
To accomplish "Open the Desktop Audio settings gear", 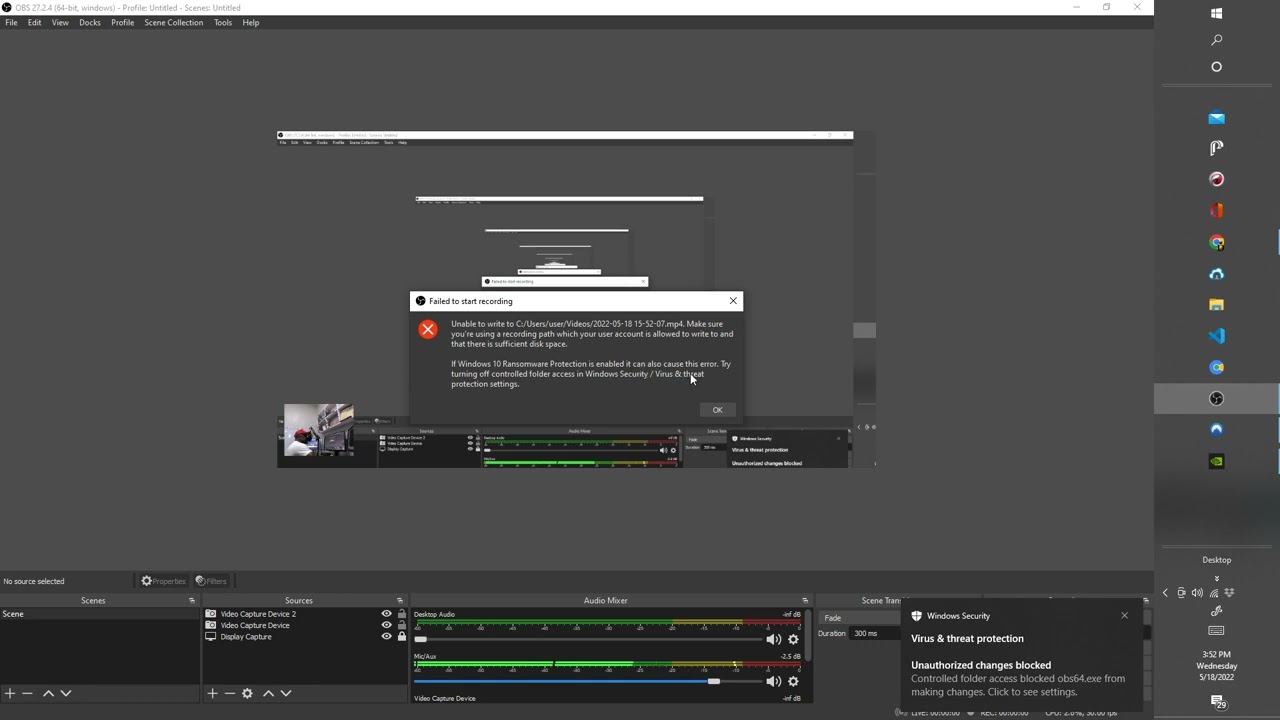I will pos(794,639).
